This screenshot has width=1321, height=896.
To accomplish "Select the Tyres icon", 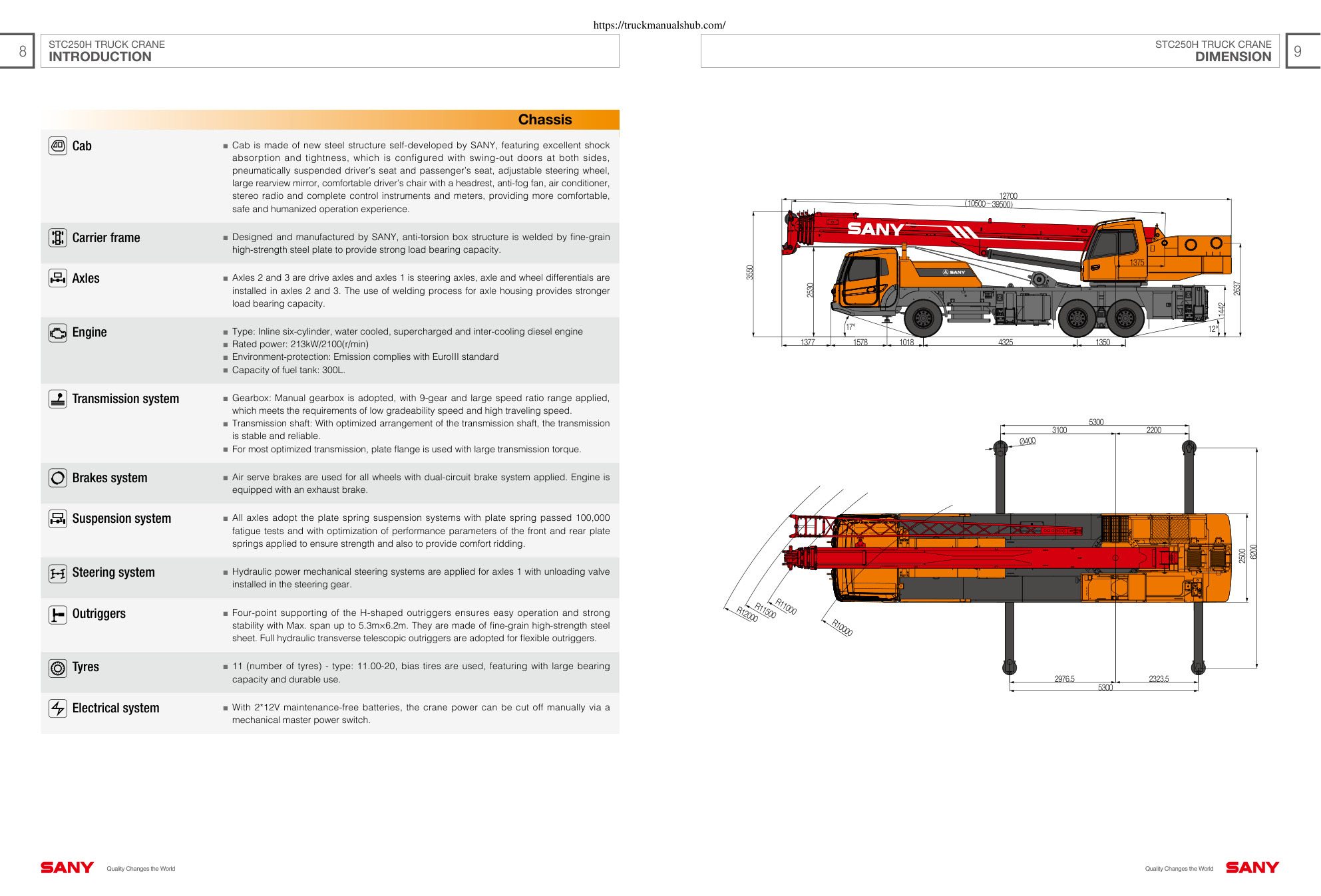I will tap(58, 667).
